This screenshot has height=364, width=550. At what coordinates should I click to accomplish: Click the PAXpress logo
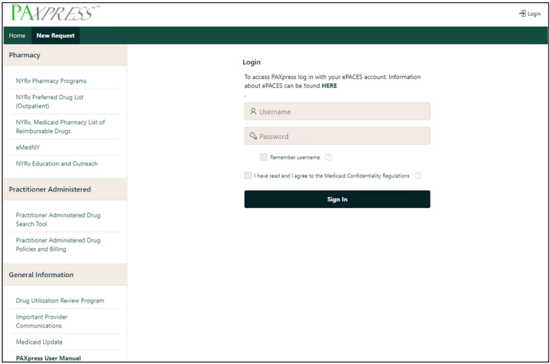[54, 13]
